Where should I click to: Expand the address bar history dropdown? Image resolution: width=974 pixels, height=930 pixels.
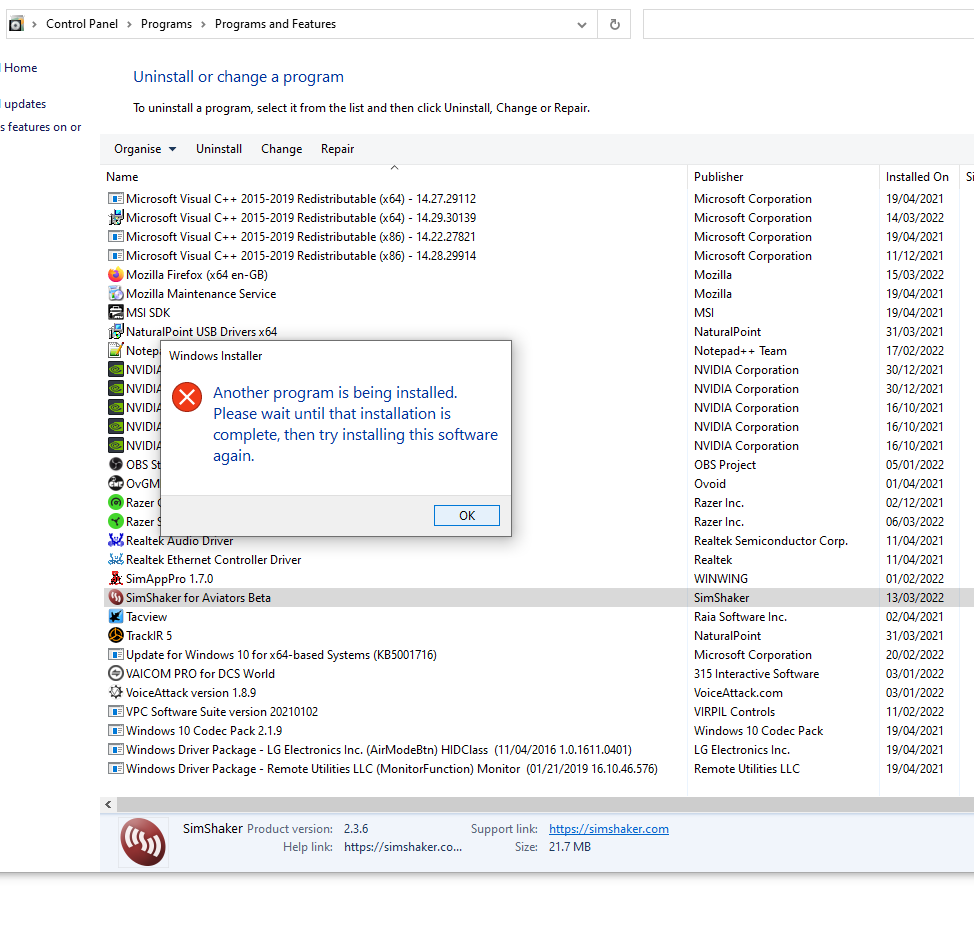coord(581,25)
